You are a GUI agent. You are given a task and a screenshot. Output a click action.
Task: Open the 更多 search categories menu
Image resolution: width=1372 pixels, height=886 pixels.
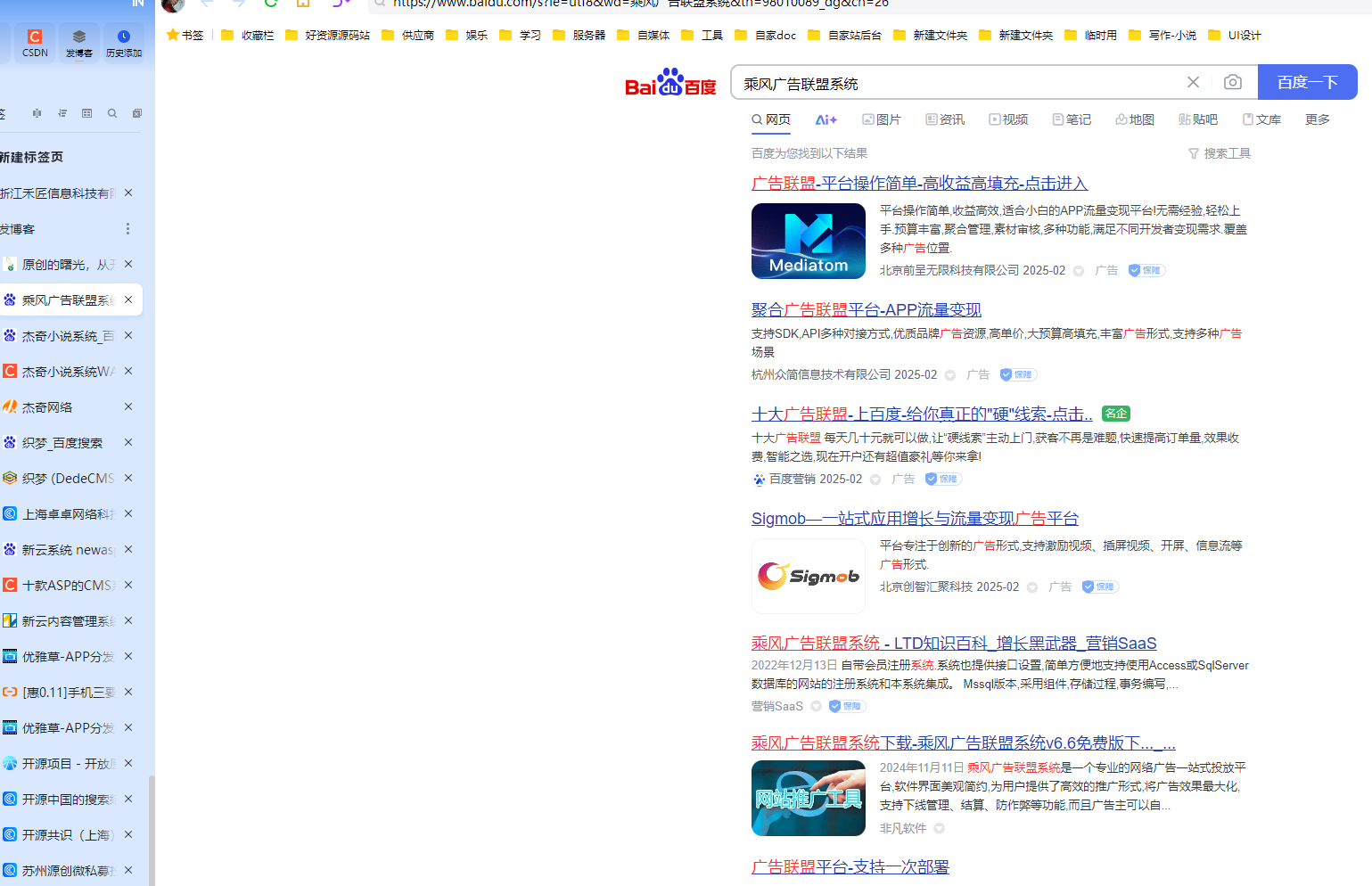(1318, 119)
